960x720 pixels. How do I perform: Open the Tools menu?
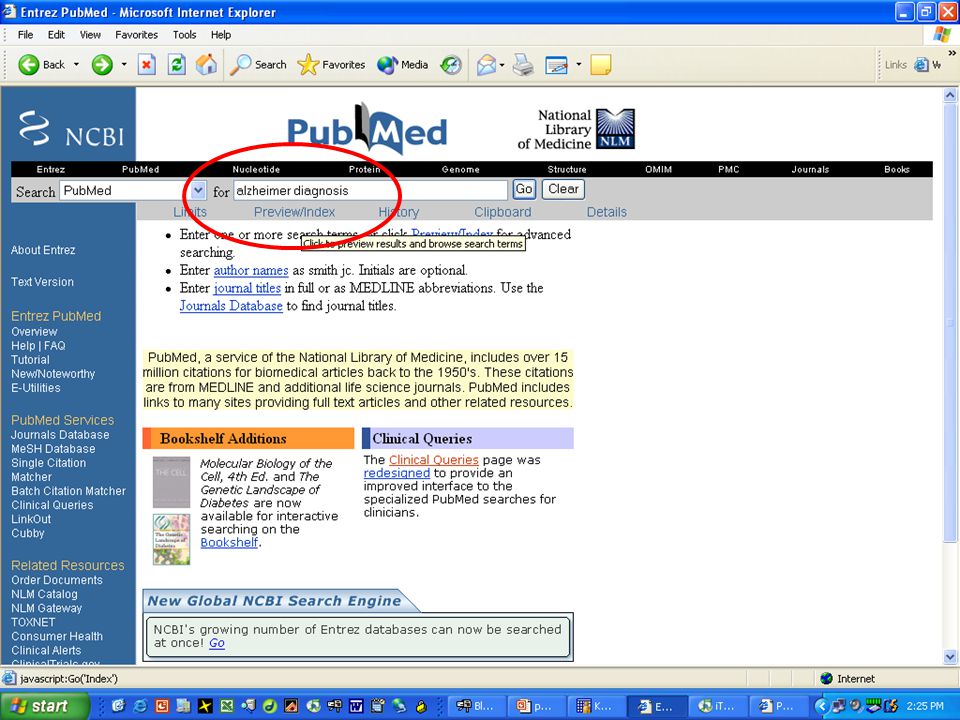[184, 35]
